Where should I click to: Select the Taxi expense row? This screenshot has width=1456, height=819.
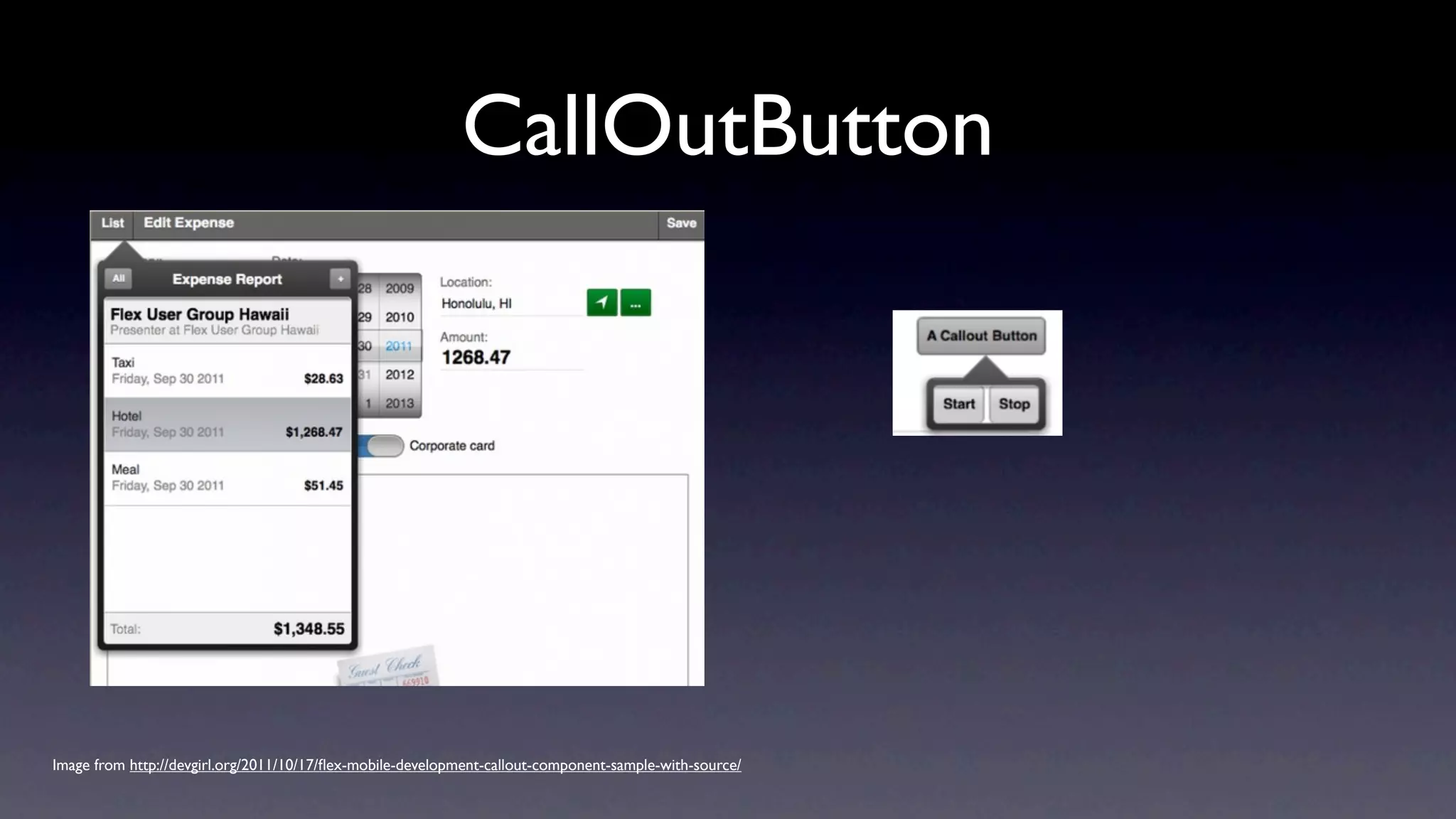(x=227, y=371)
